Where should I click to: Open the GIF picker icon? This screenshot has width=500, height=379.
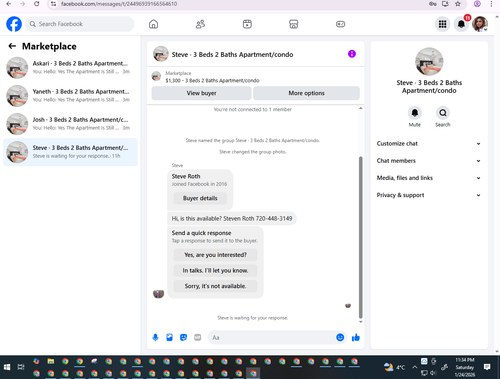[198, 337]
